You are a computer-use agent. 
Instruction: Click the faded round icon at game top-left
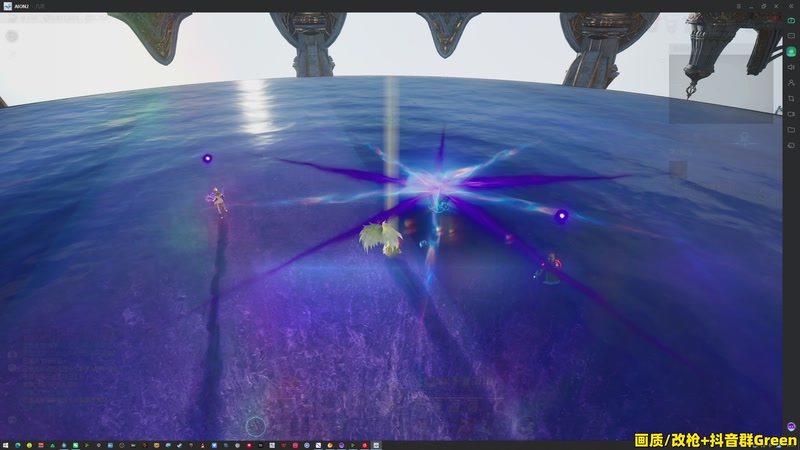tap(12, 36)
